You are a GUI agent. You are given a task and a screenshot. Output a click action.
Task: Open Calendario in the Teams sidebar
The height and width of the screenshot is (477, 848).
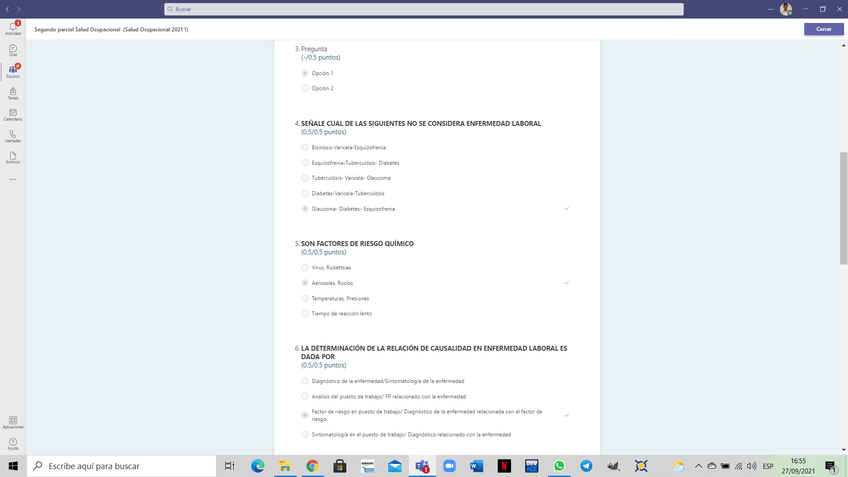click(x=13, y=115)
